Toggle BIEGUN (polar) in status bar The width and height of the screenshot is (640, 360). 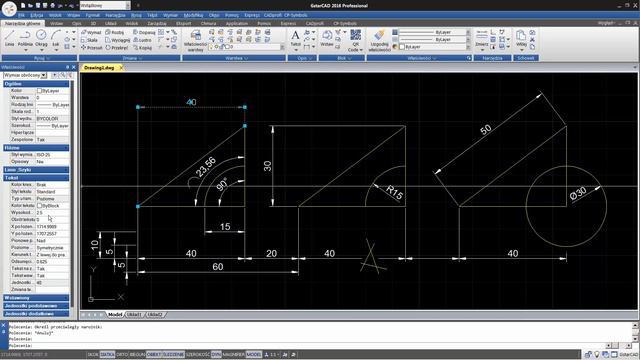[138, 355]
